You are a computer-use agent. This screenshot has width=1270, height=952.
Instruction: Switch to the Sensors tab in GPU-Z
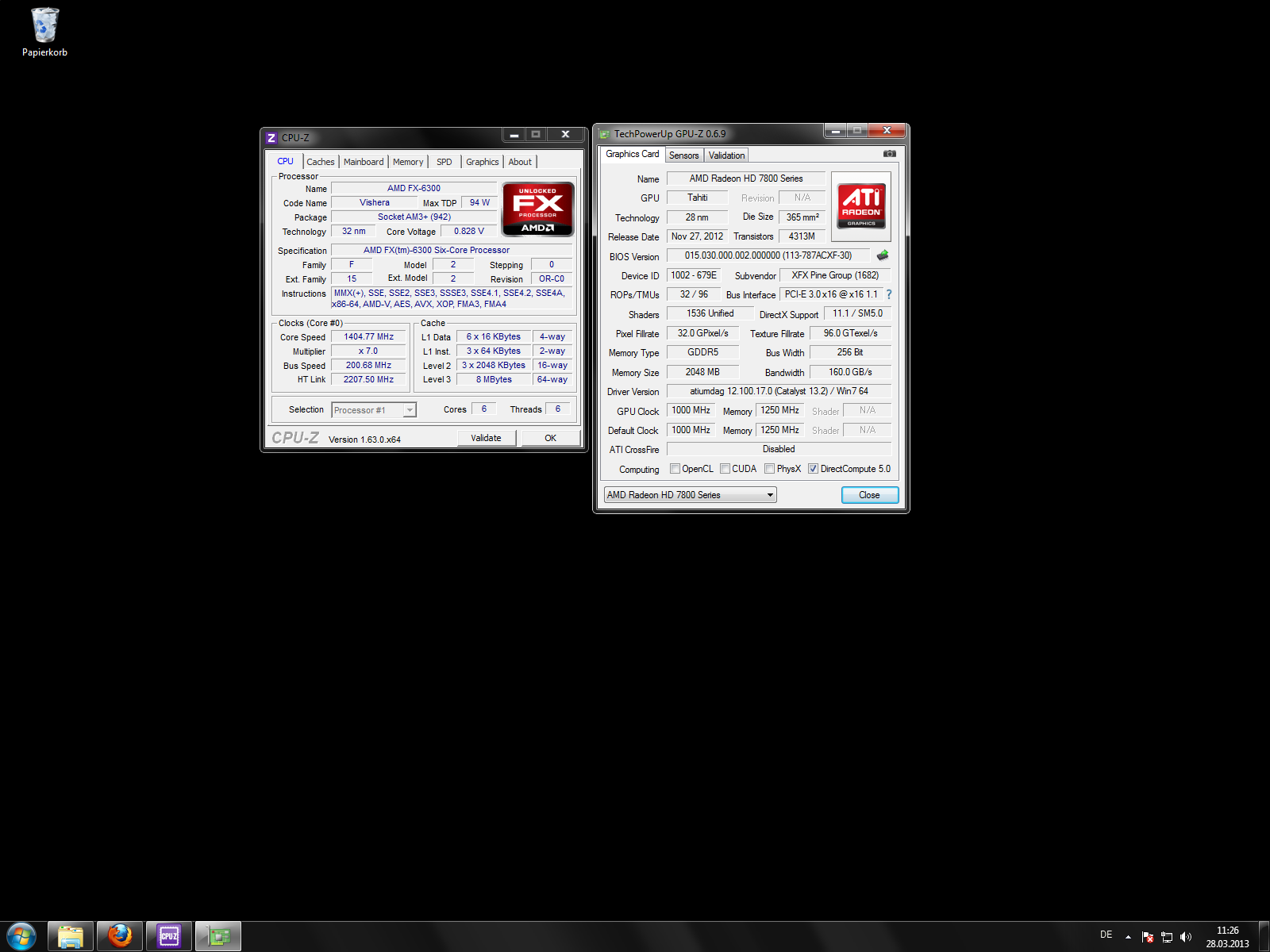[683, 155]
